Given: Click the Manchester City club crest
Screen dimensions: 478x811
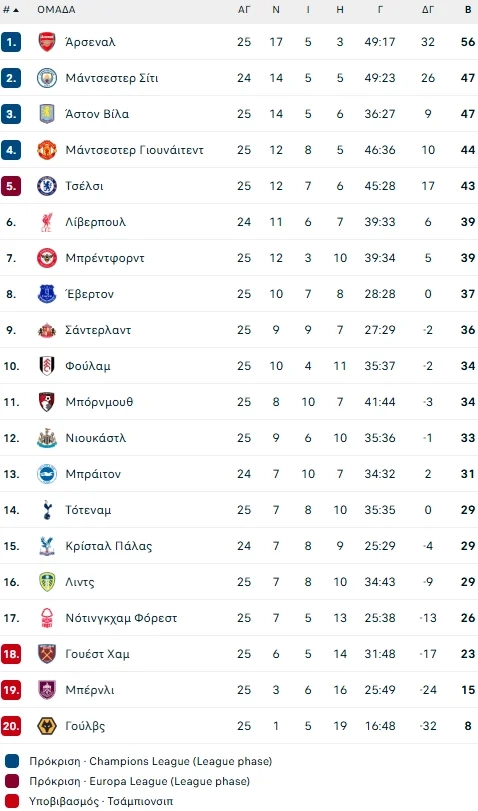Looking at the screenshot, I should pos(47,78).
